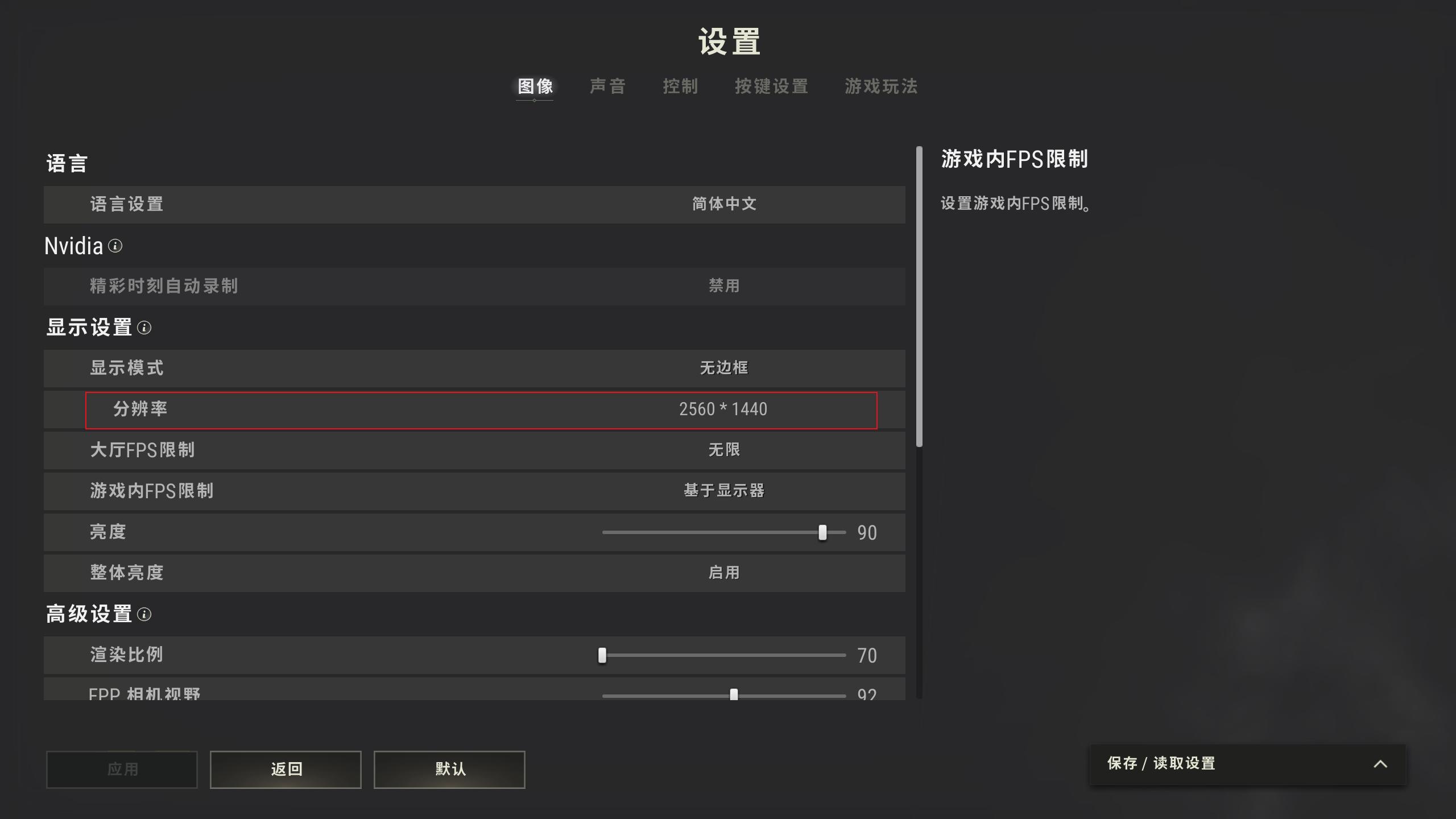Viewport: 1456px width, 819px height.
Task: Switch to 游戏玩法 settings tab
Action: (879, 86)
